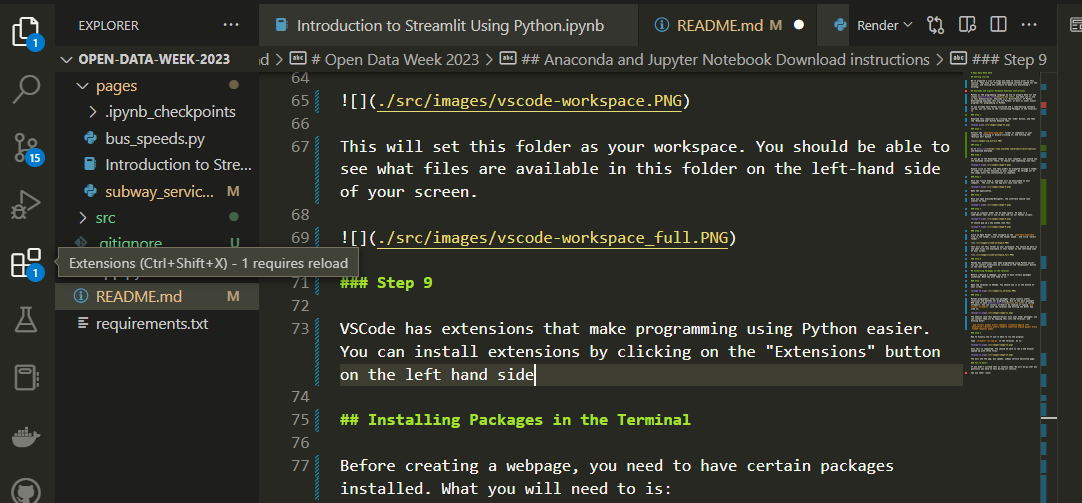Click 'Installing Packages in the Terminal' heading
The height and width of the screenshot is (503, 1082).
point(515,420)
